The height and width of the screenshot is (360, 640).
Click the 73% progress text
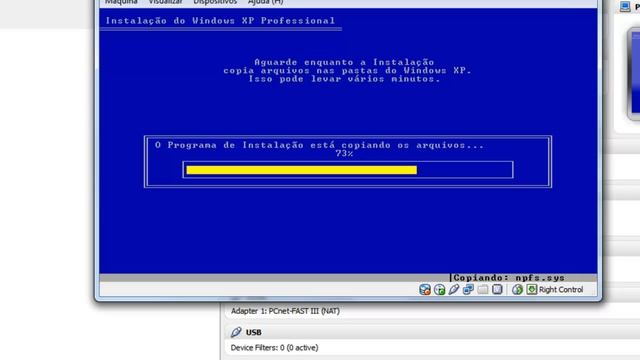tap(344, 153)
